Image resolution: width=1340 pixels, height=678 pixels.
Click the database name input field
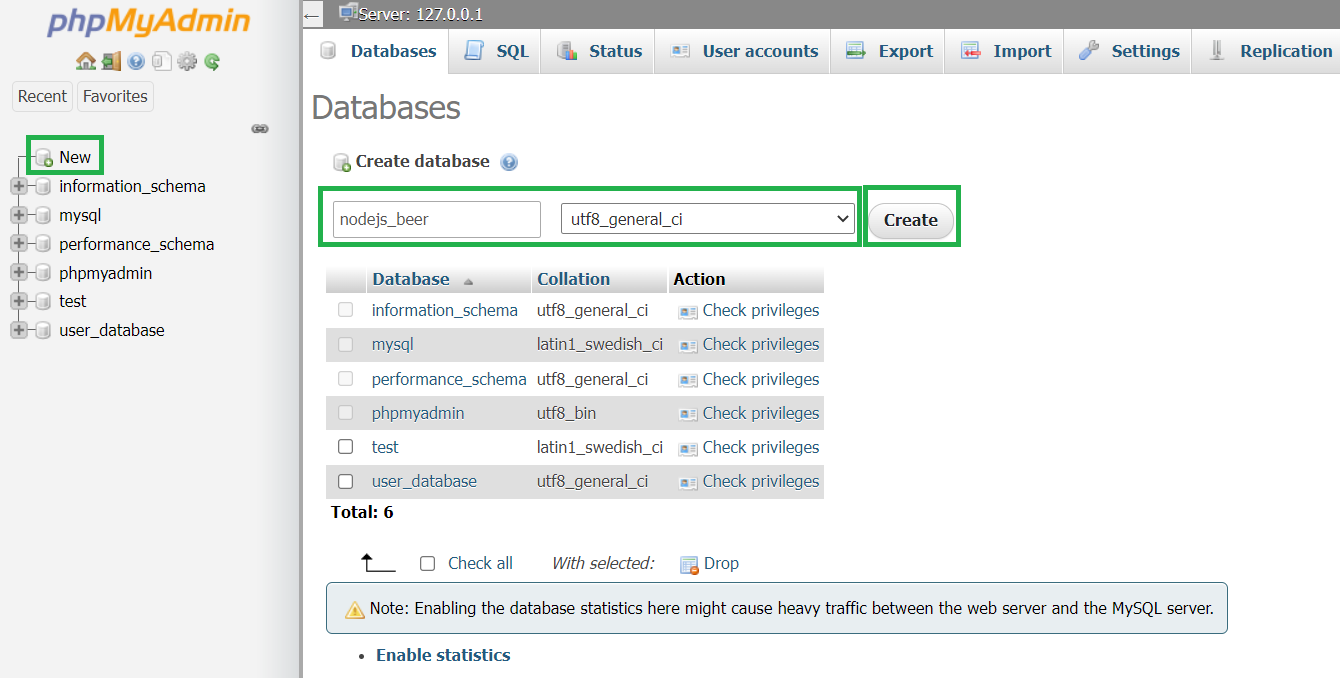pyautogui.click(x=436, y=219)
